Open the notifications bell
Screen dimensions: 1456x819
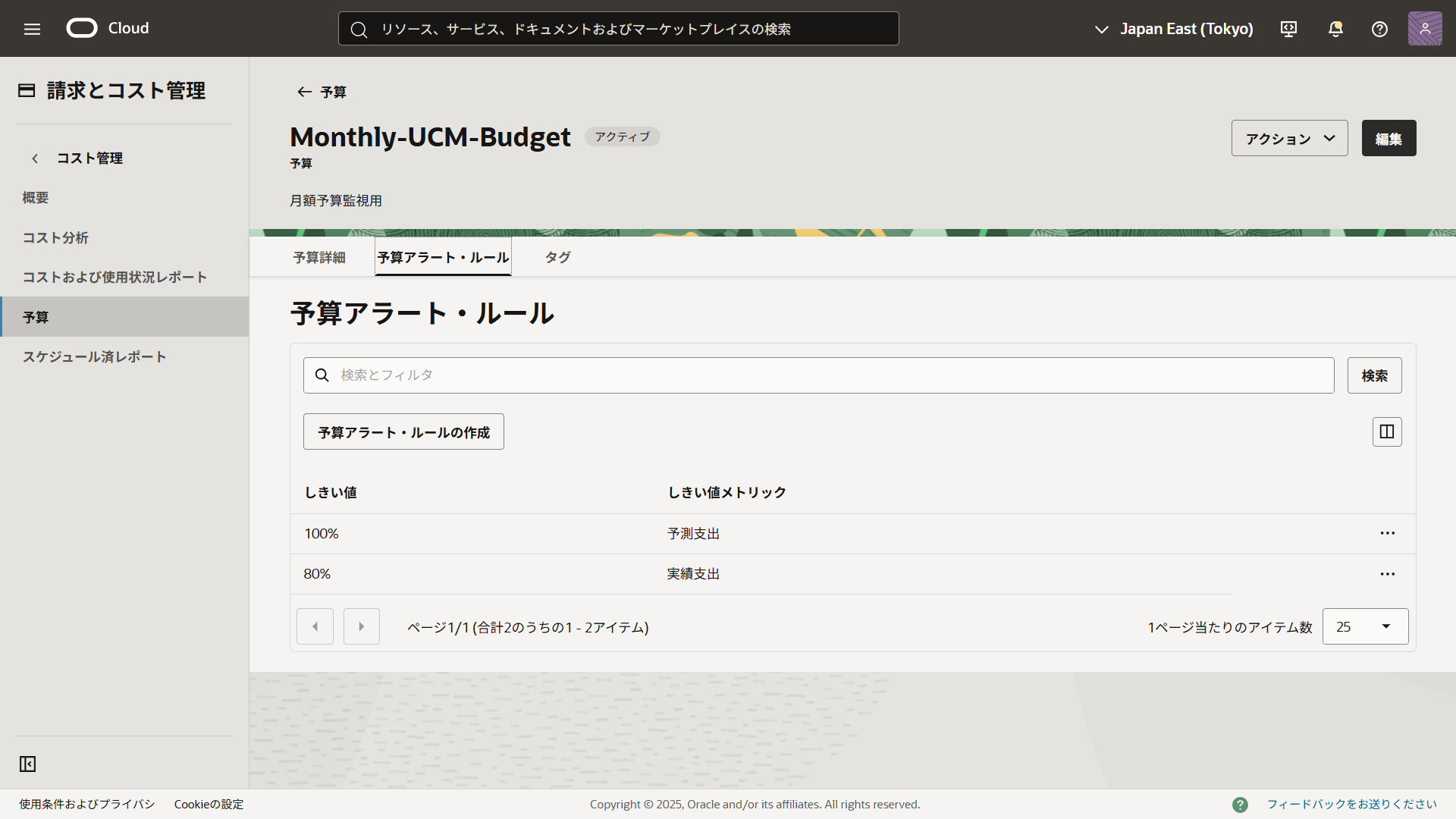(1335, 29)
